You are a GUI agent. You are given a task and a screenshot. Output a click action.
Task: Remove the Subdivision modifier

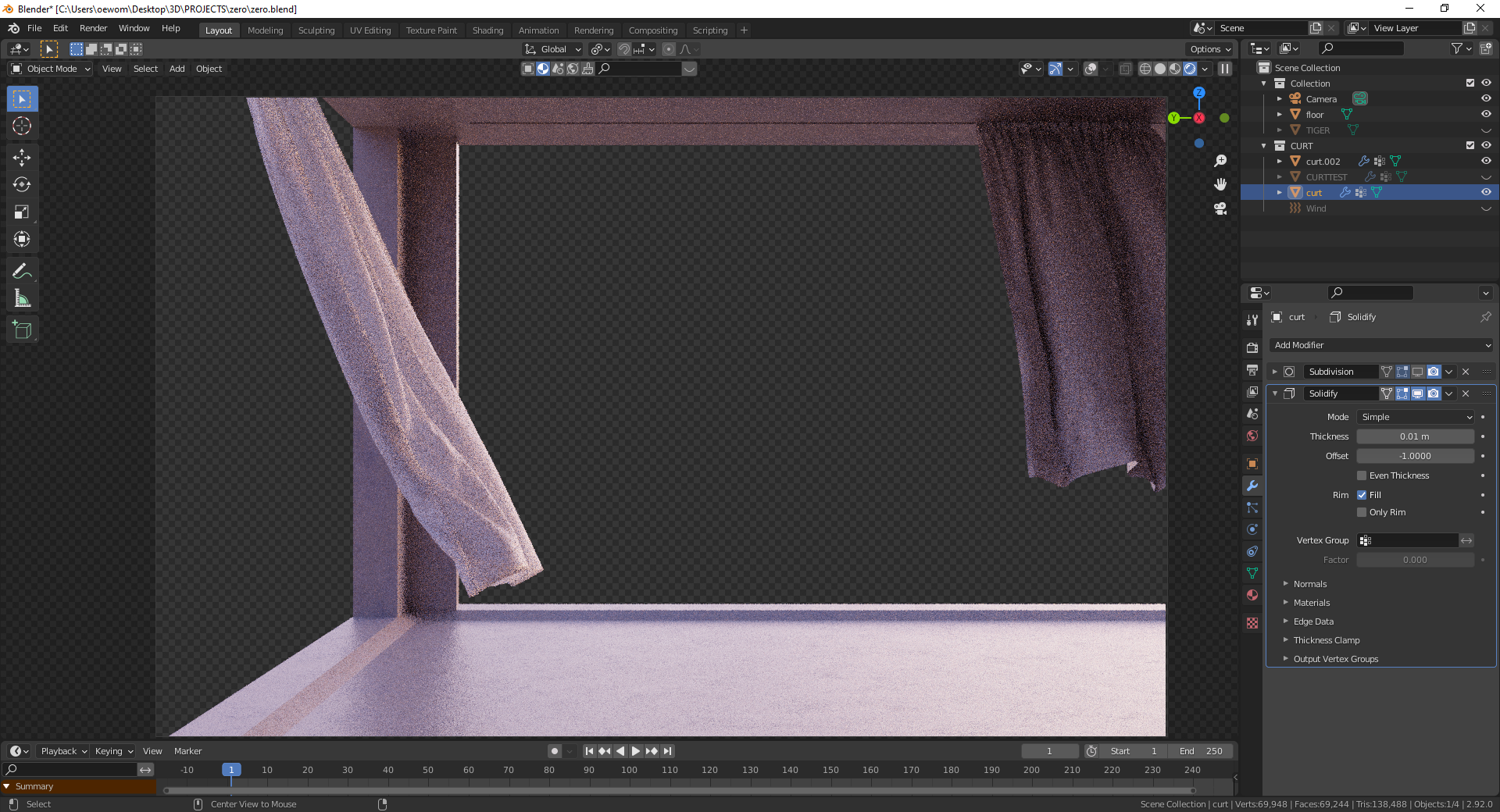[x=1466, y=372]
